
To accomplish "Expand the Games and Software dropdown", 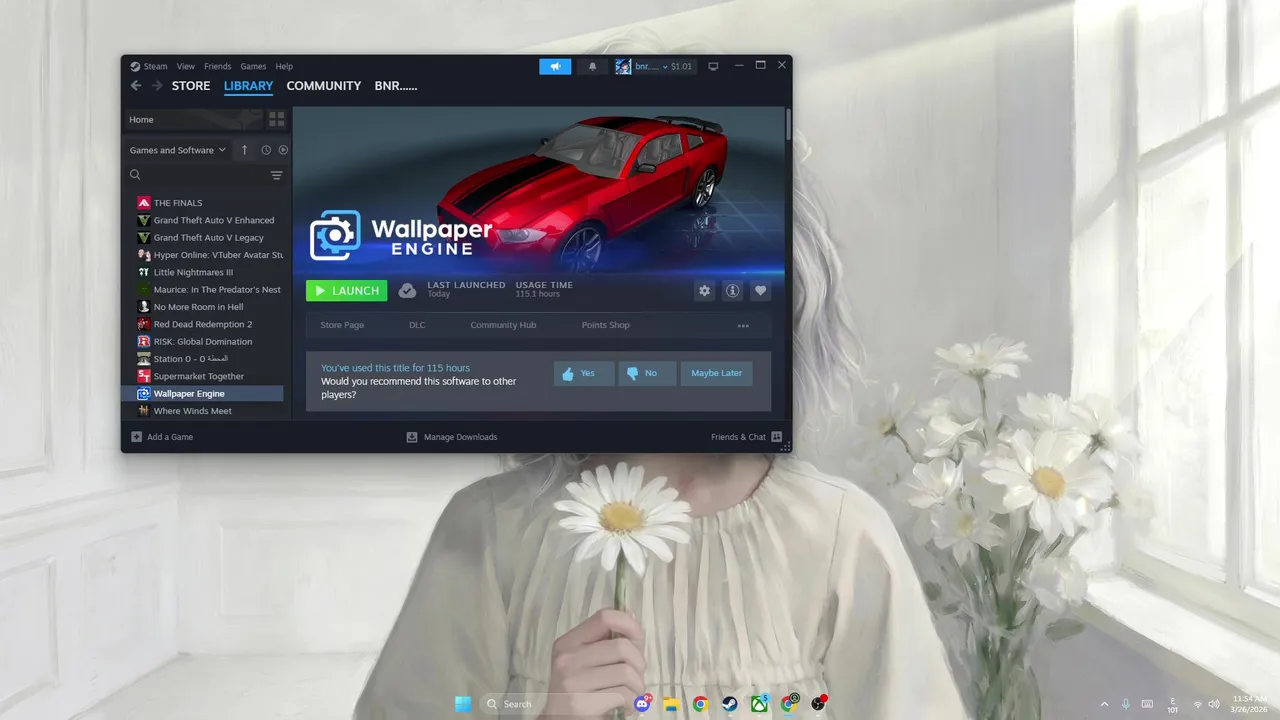I will [x=178, y=150].
